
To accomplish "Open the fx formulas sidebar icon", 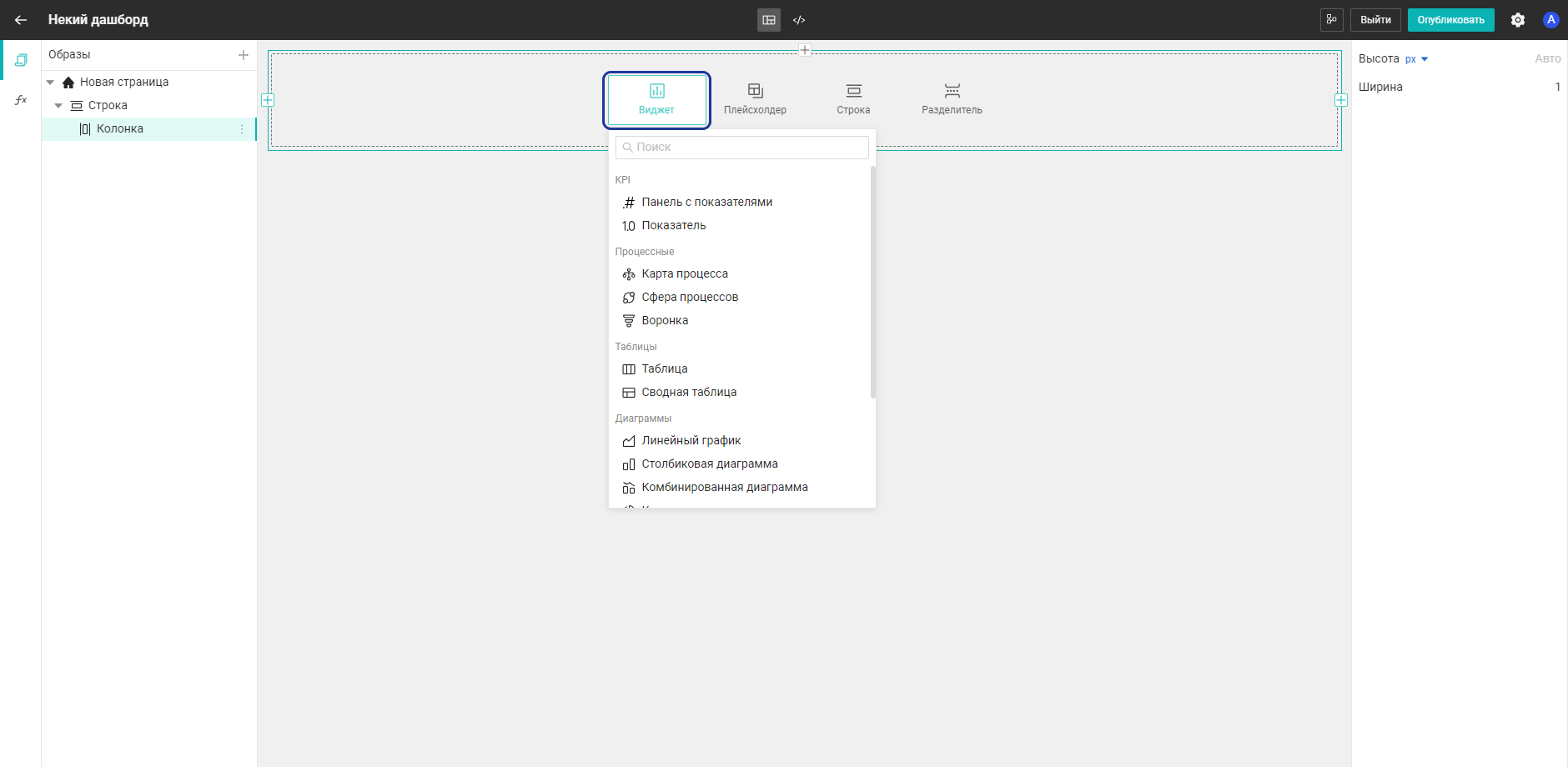I will pyautogui.click(x=21, y=100).
